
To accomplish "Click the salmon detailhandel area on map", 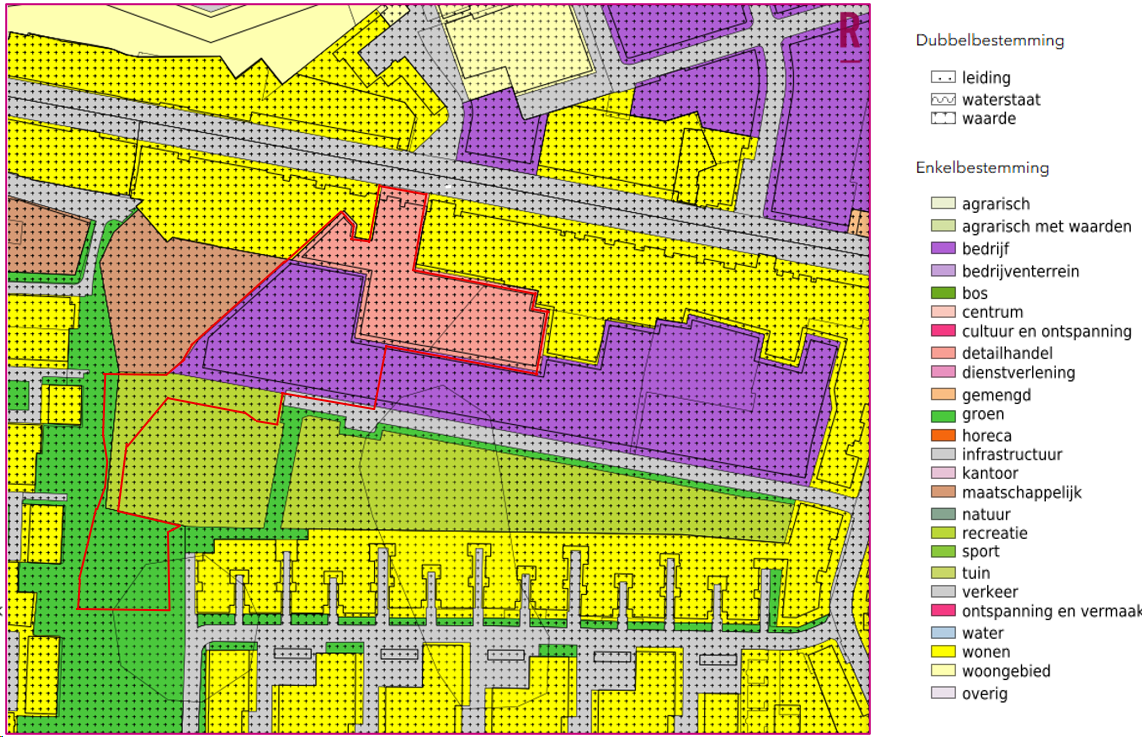I will coord(452,306).
